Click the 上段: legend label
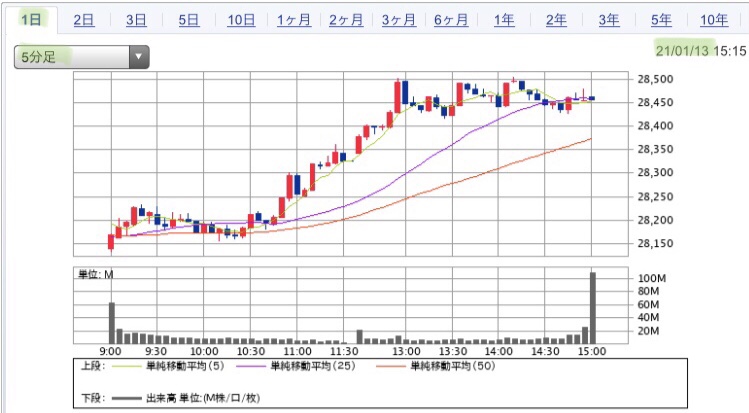 click(92, 366)
